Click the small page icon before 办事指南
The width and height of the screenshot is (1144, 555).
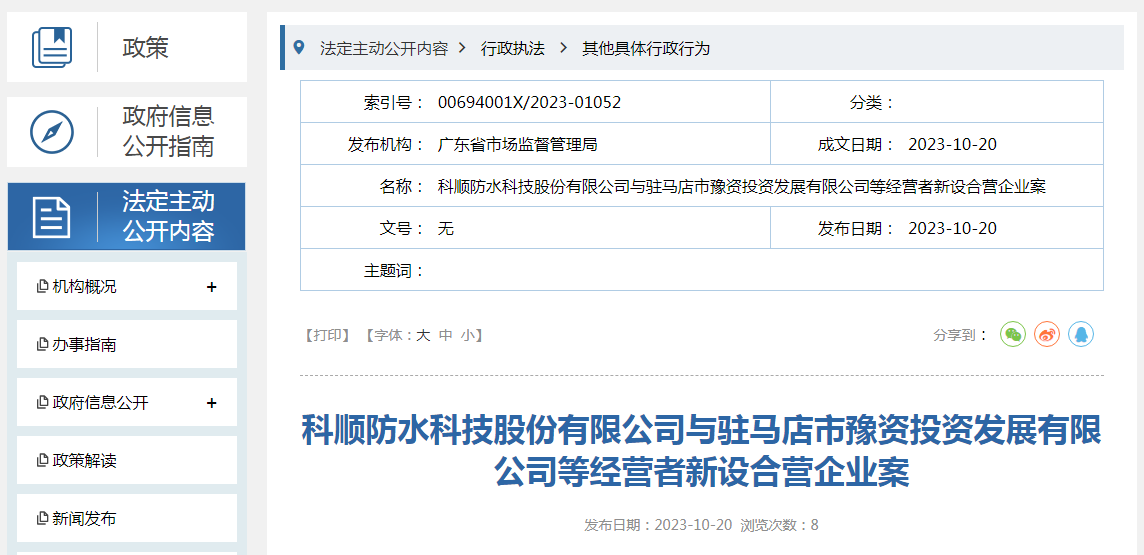tap(42, 344)
